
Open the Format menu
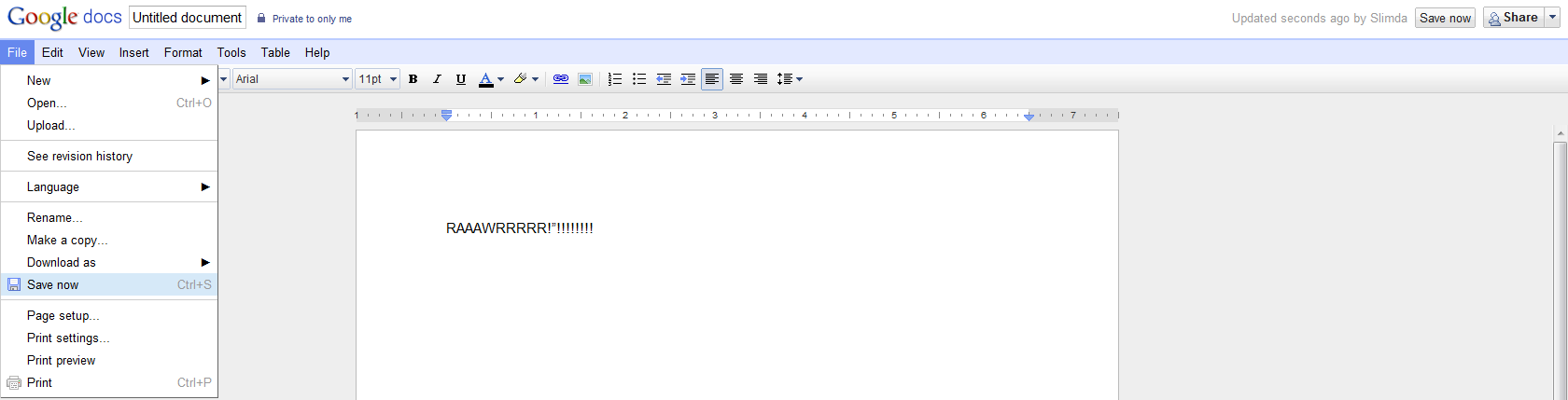[x=183, y=52]
